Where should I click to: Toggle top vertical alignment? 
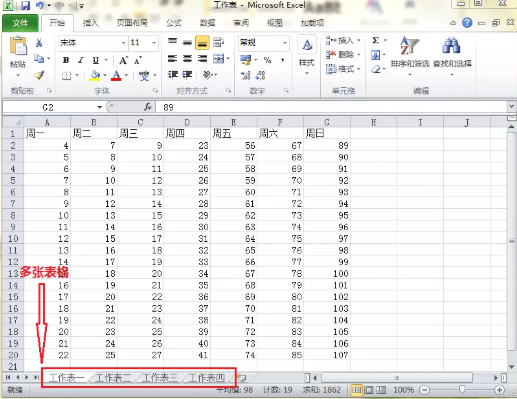[172, 42]
